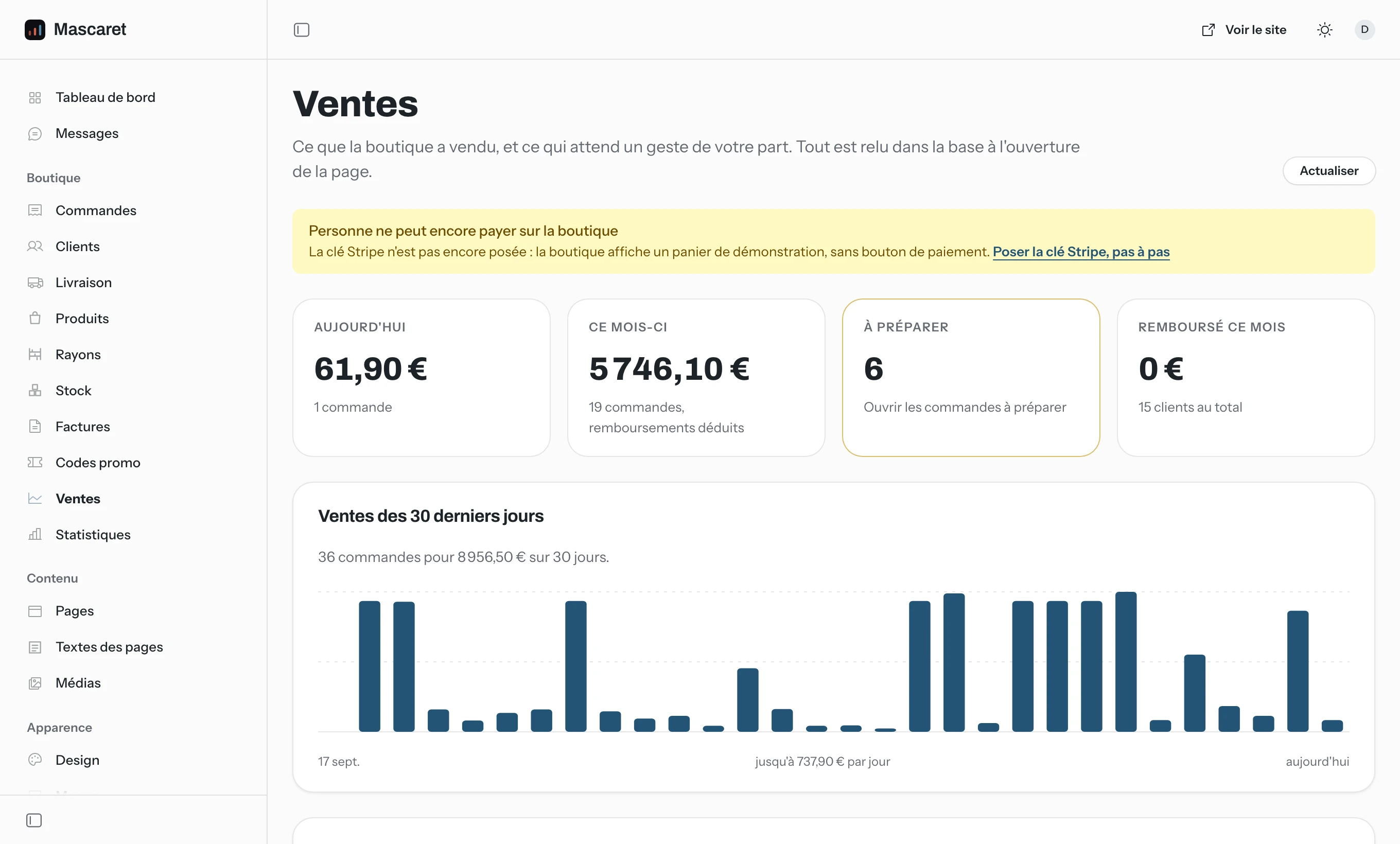The height and width of the screenshot is (844, 1400).
Task: Click the Textes des pages icon
Action: [35, 647]
